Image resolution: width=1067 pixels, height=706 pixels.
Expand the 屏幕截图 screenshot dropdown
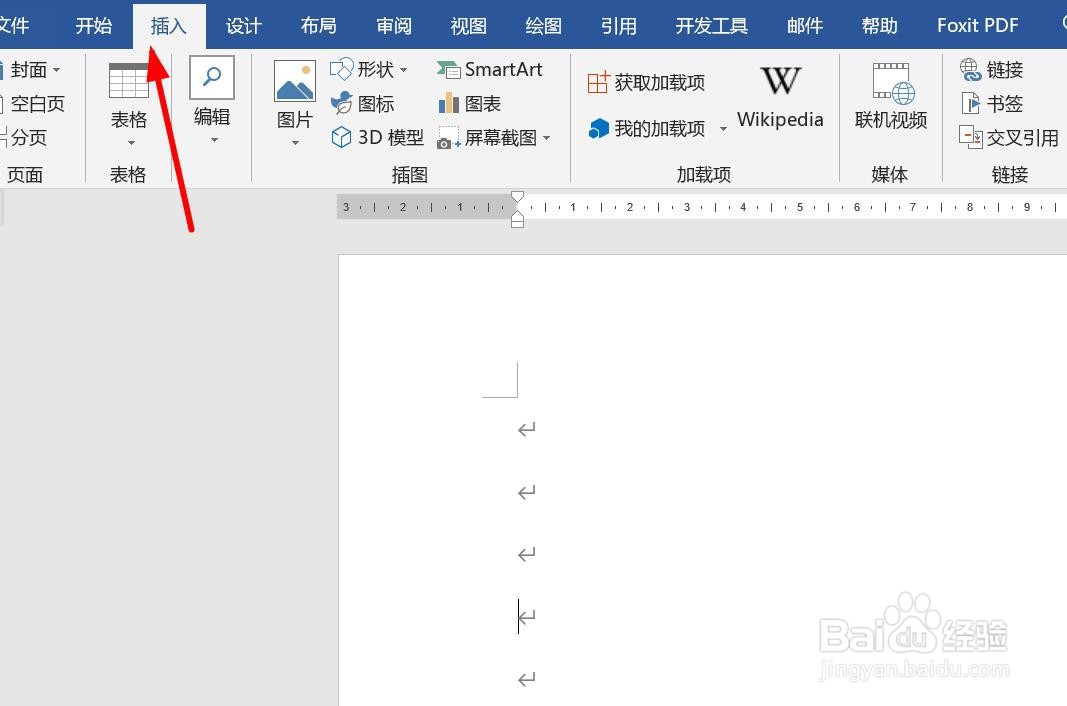point(545,138)
